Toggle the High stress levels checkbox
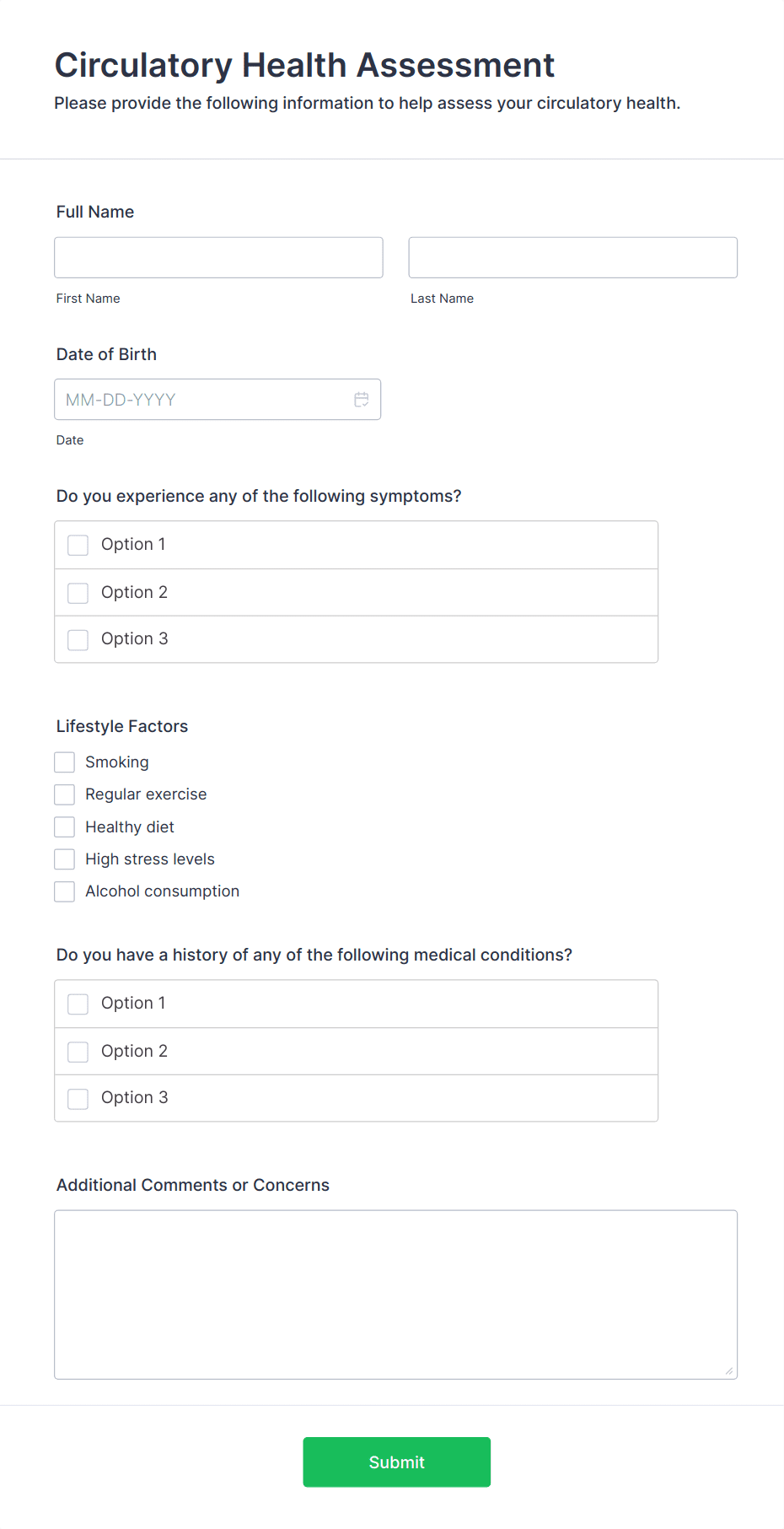The image size is (784, 1529). [x=64, y=859]
